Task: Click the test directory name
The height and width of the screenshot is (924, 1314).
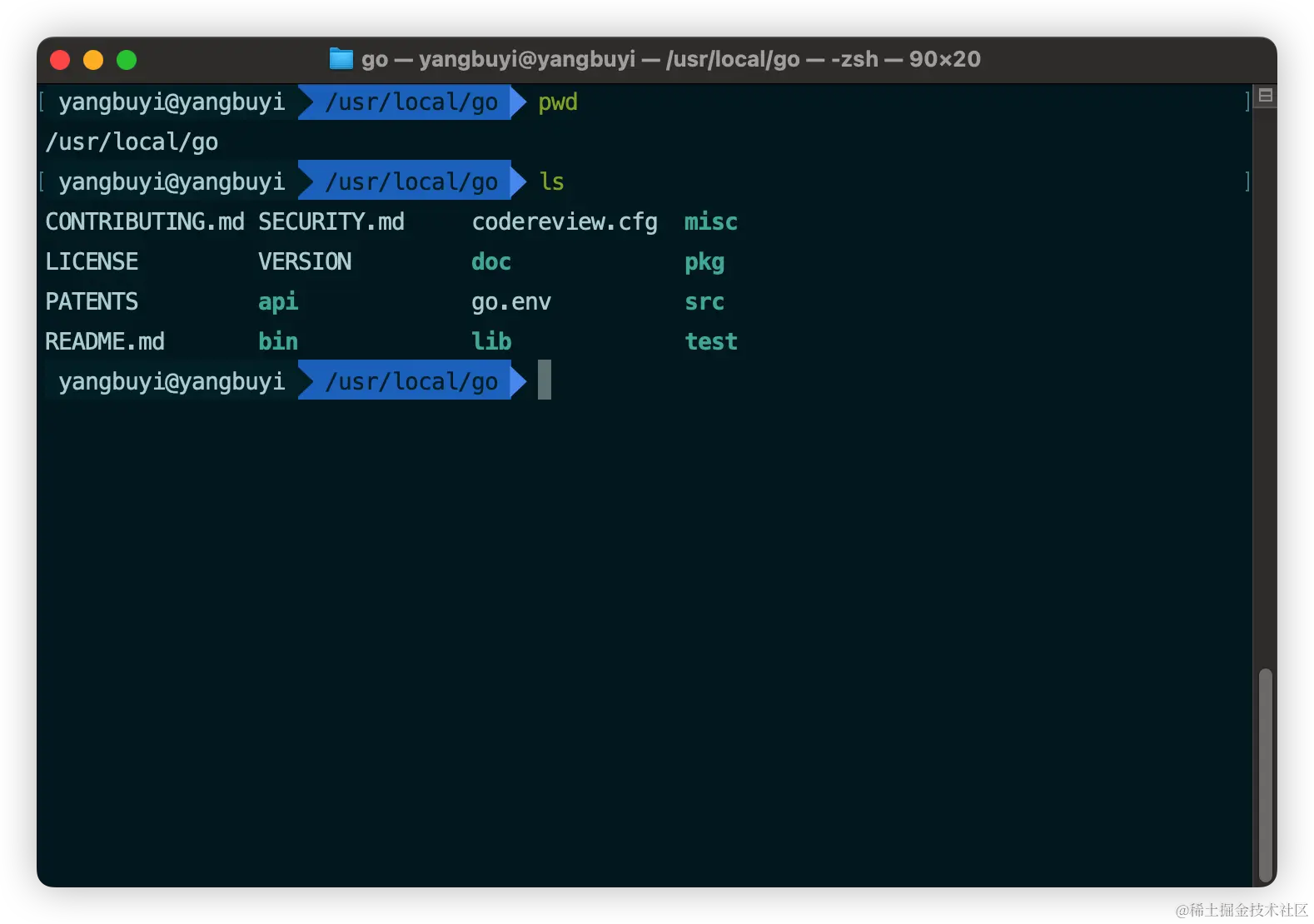Action: 711,342
